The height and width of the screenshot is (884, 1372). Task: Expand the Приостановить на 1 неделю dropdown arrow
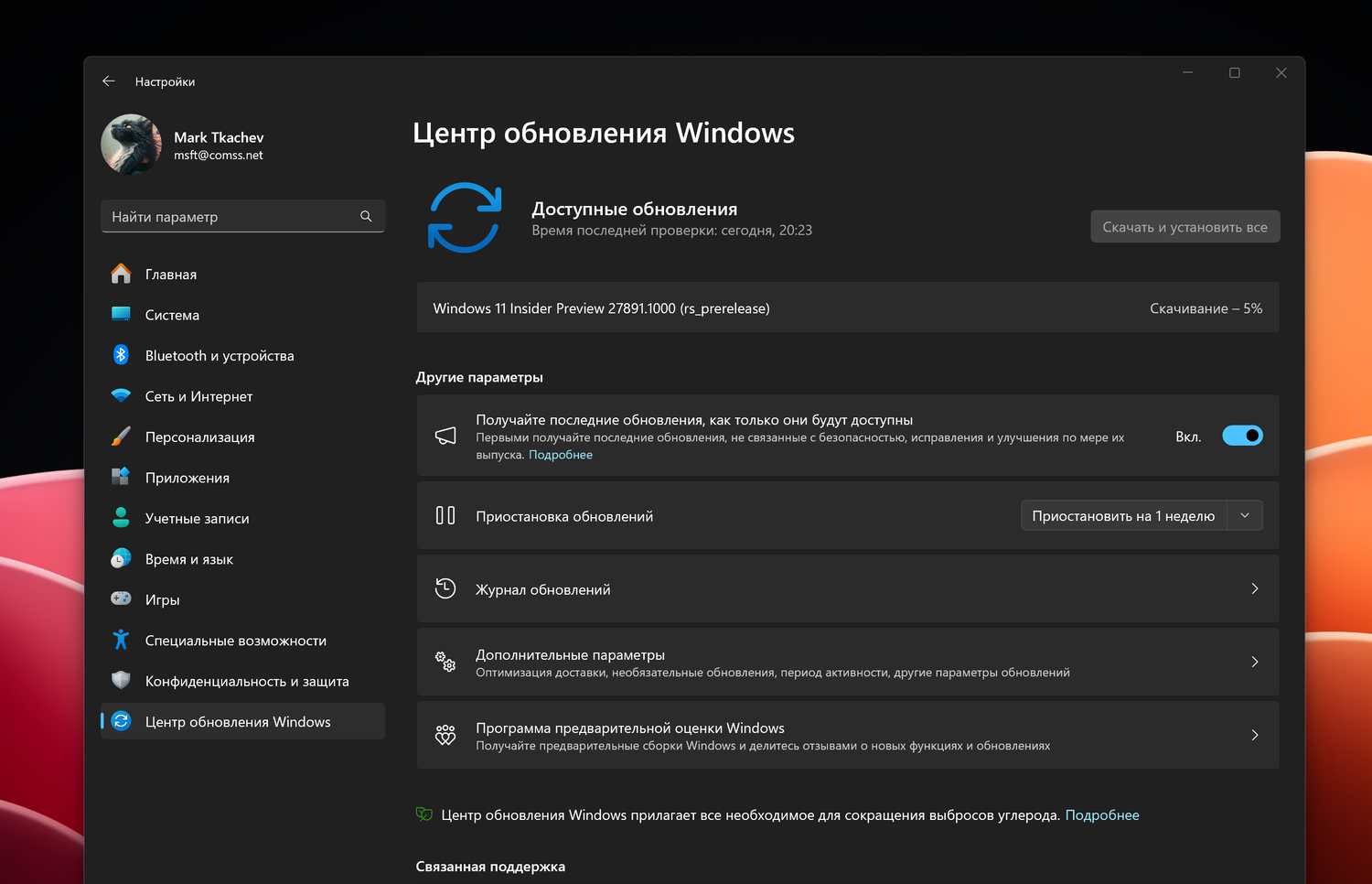coord(1245,515)
